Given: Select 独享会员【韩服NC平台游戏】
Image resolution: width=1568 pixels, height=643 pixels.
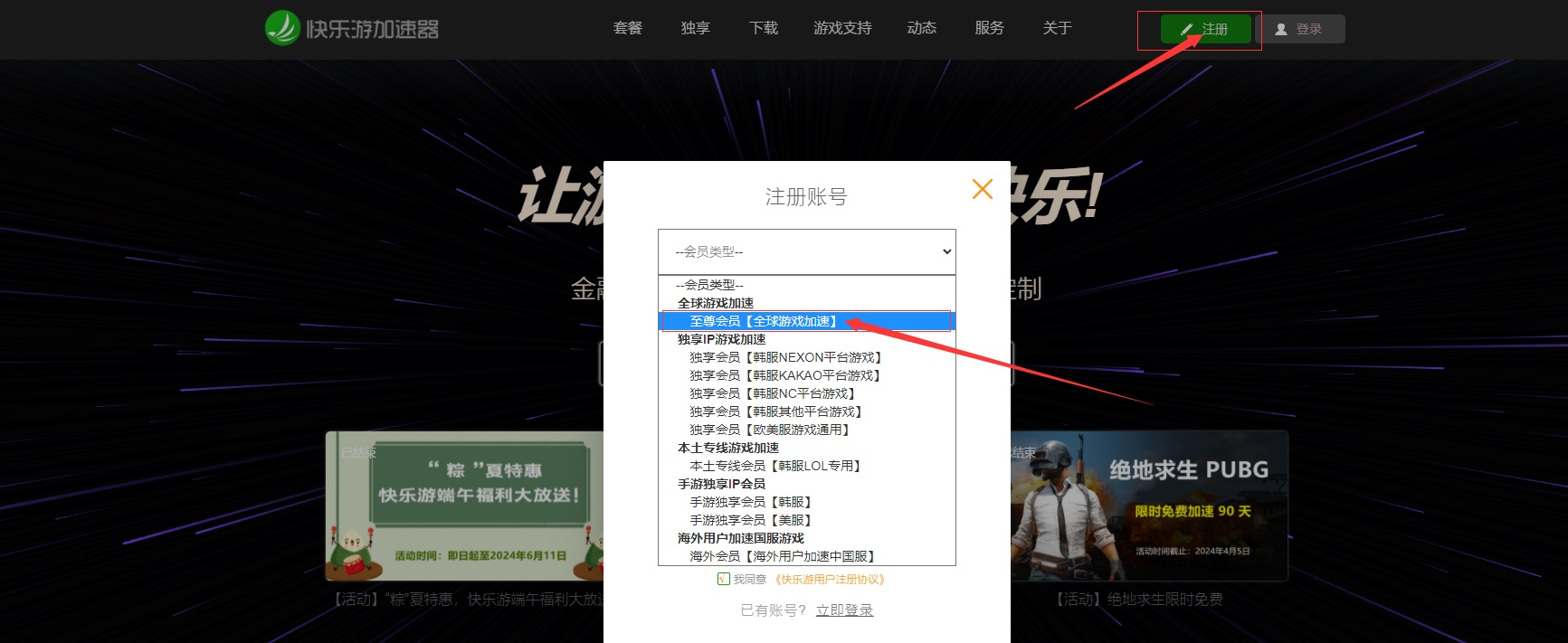Looking at the screenshot, I should click(x=807, y=393).
